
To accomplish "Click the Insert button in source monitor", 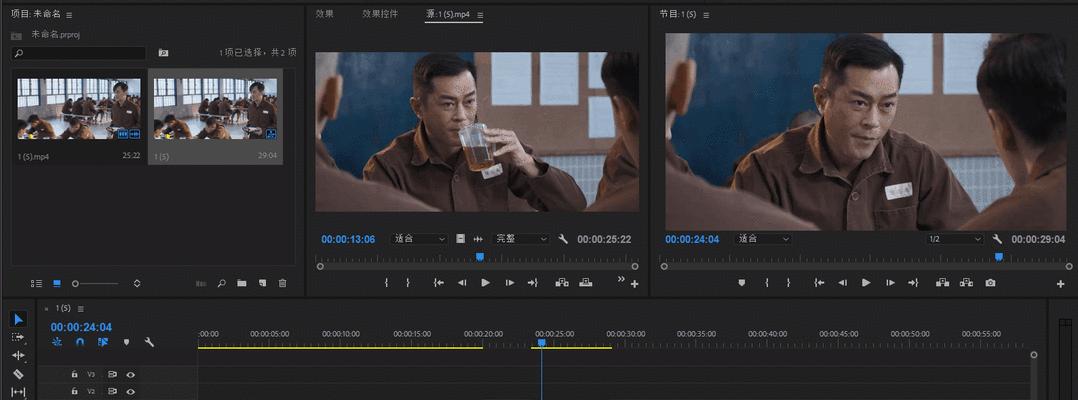I will point(562,282).
